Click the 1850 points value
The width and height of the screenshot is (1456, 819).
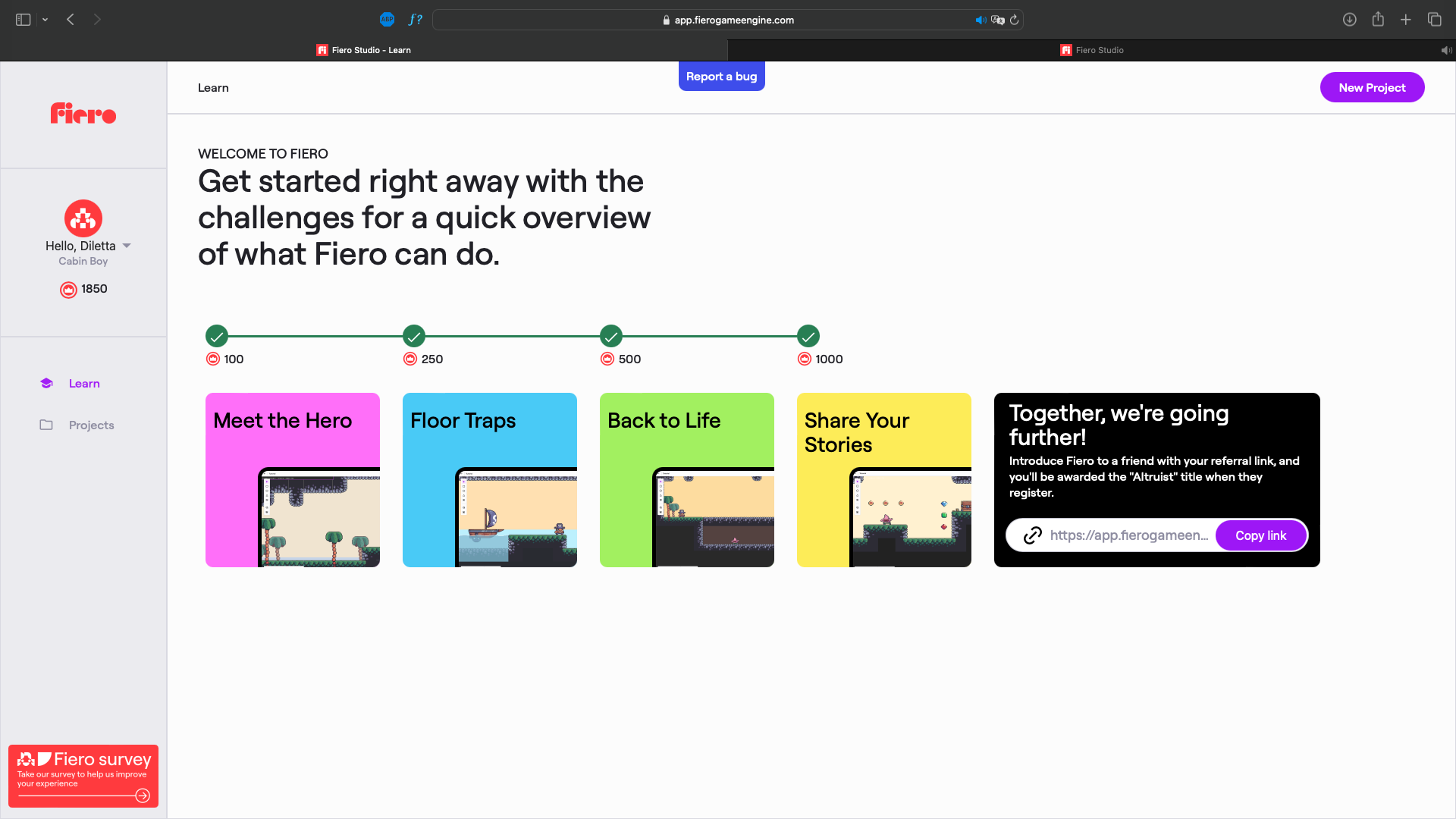click(x=94, y=289)
